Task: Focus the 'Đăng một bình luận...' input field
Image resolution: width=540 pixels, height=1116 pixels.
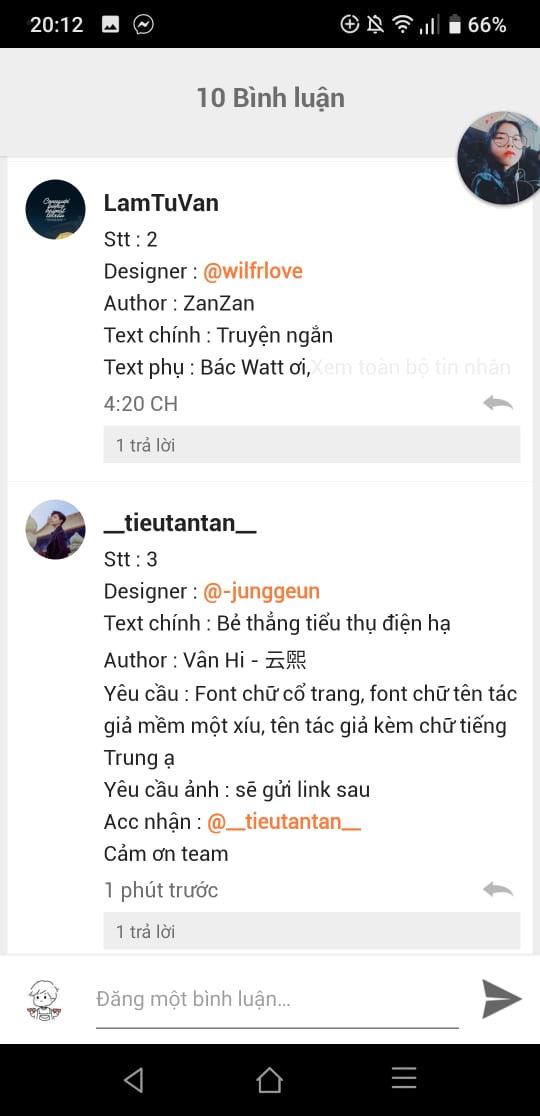Action: click(x=277, y=999)
